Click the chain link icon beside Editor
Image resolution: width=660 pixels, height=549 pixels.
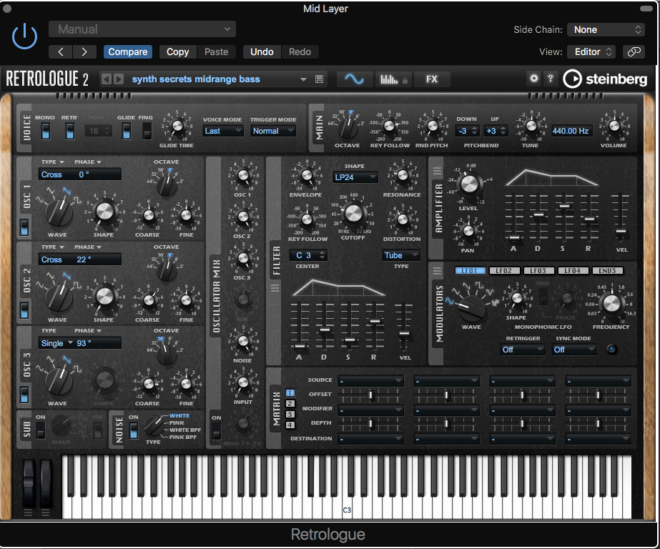pyautogui.click(x=633, y=51)
